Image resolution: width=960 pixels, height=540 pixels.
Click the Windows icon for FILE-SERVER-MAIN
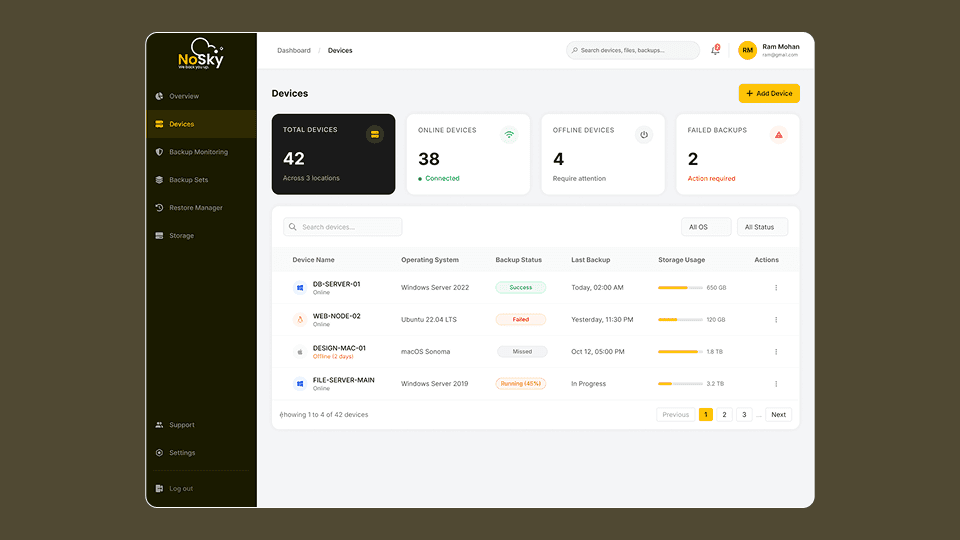(x=299, y=384)
